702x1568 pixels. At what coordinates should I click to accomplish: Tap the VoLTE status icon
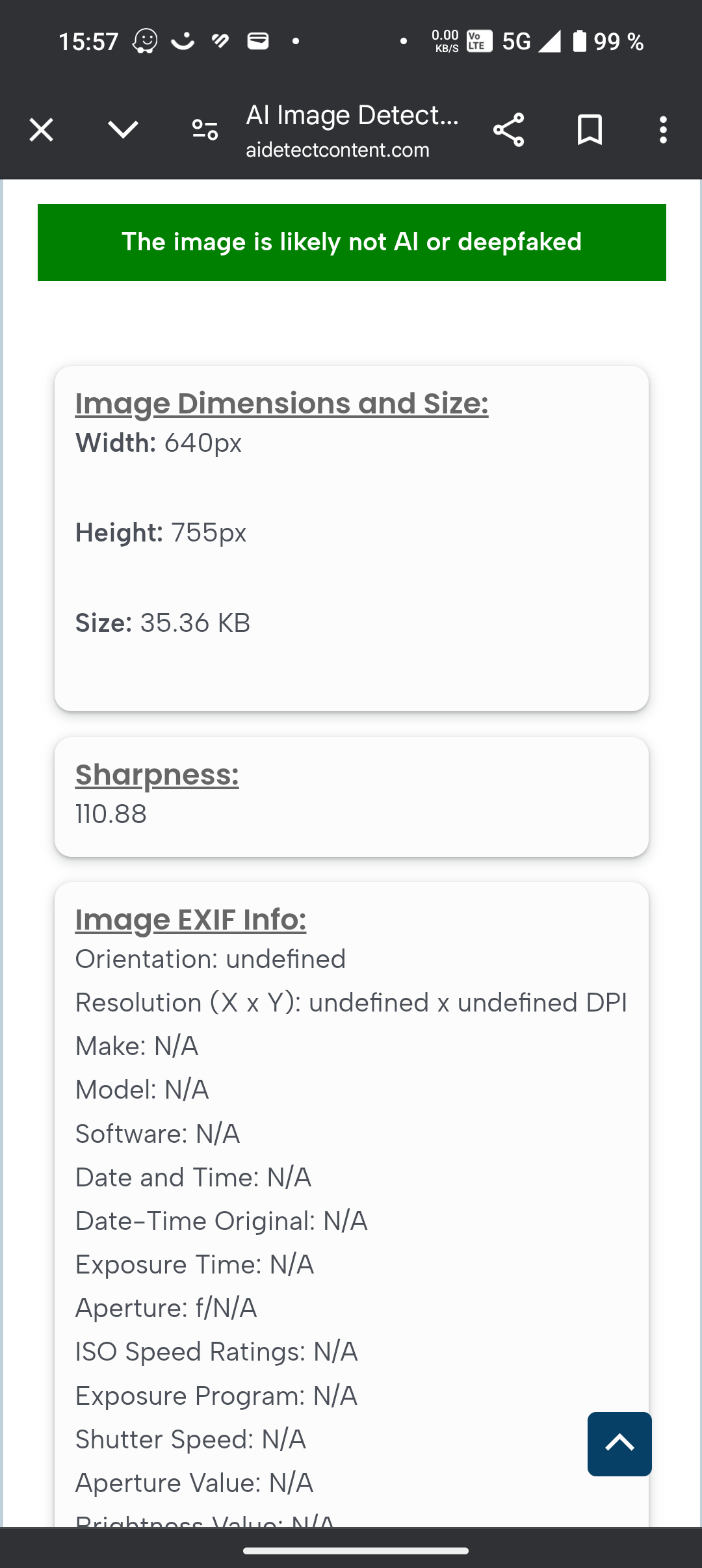(x=480, y=41)
